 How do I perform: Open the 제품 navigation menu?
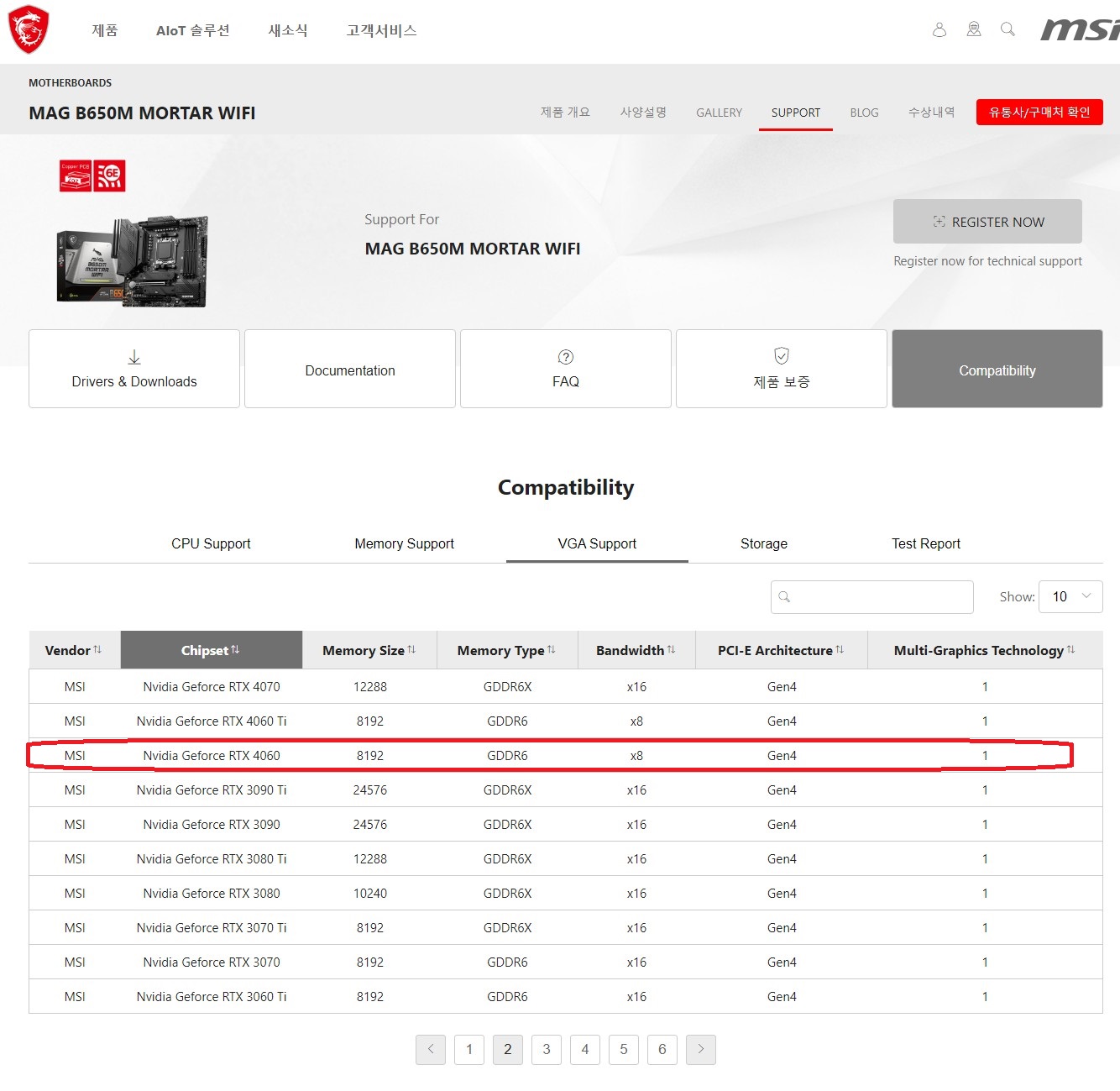(105, 30)
